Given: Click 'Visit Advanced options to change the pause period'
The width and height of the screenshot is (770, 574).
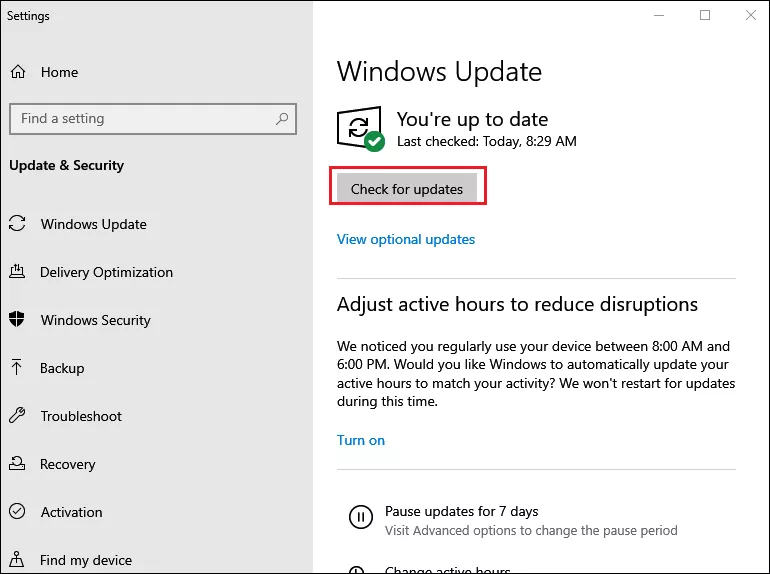Looking at the screenshot, I should 531,530.
